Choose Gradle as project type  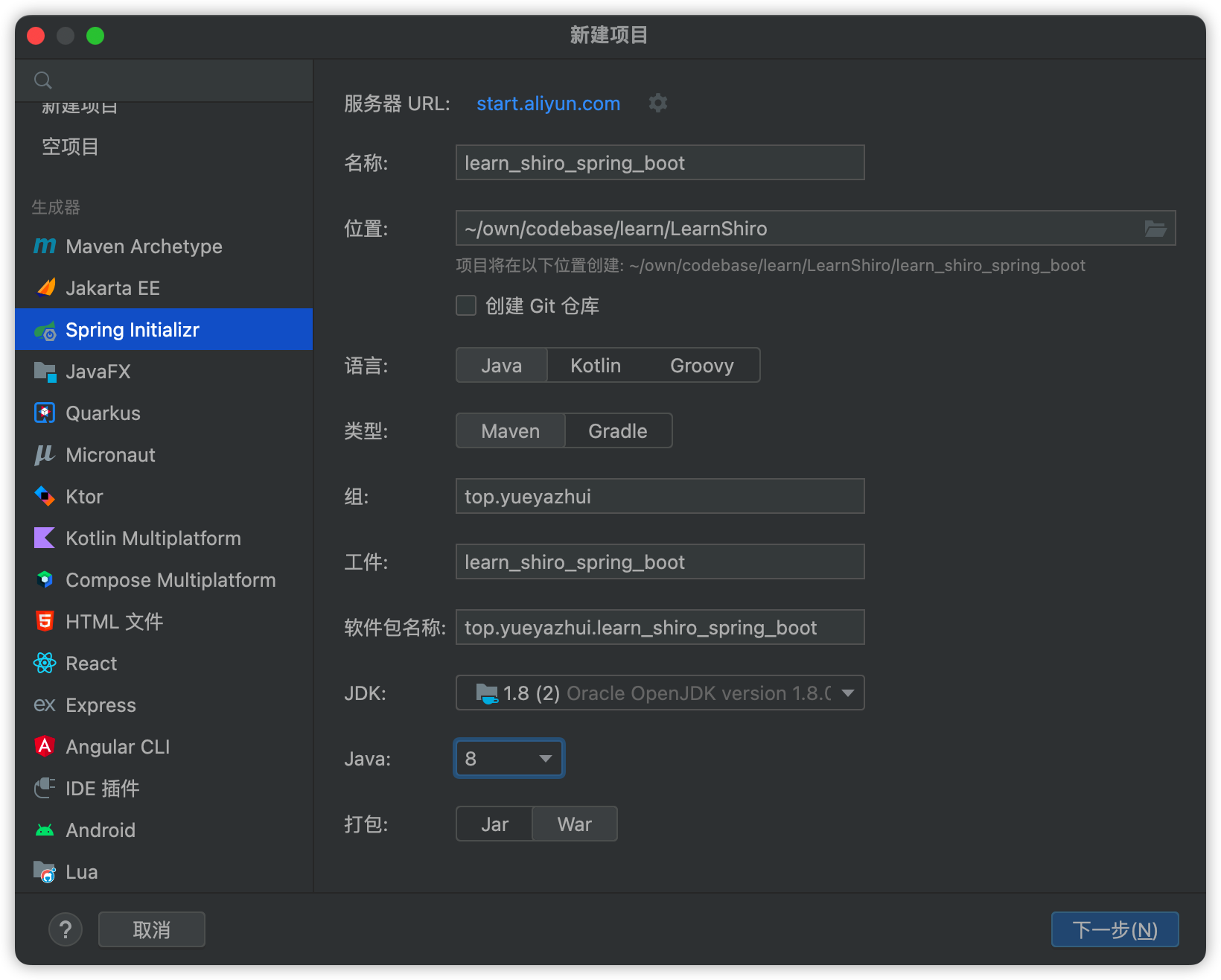point(618,430)
